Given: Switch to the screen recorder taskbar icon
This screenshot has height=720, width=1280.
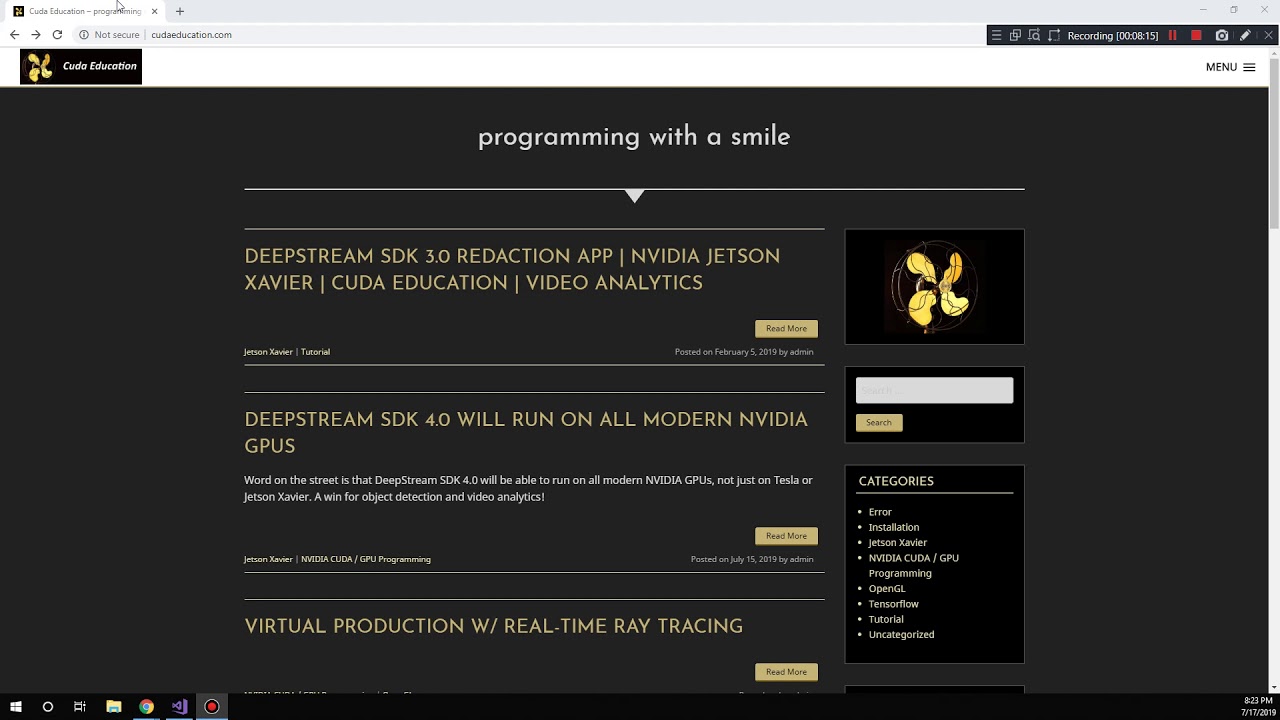Looking at the screenshot, I should (212, 707).
